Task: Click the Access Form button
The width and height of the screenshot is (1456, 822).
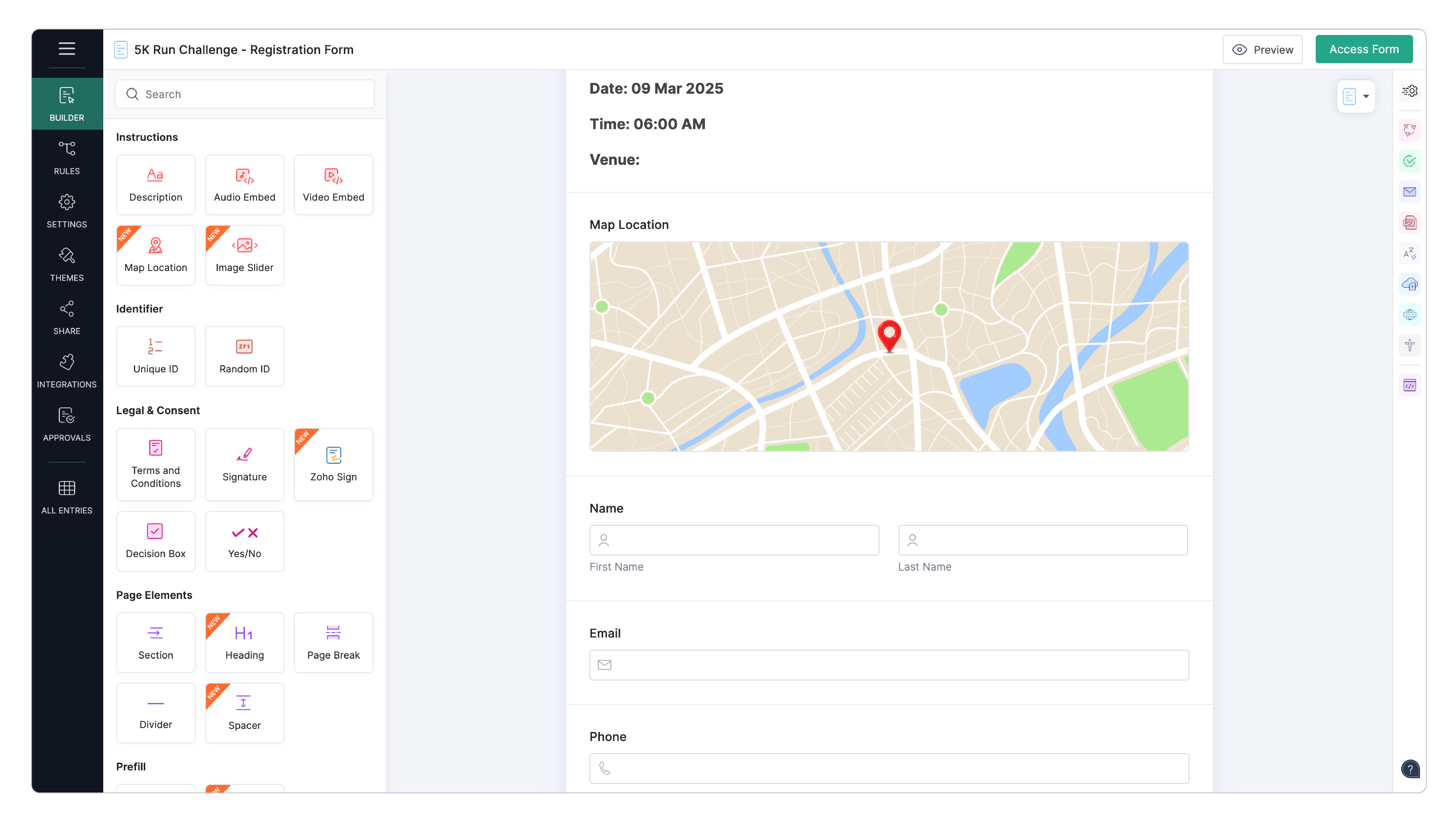Action: (x=1364, y=49)
